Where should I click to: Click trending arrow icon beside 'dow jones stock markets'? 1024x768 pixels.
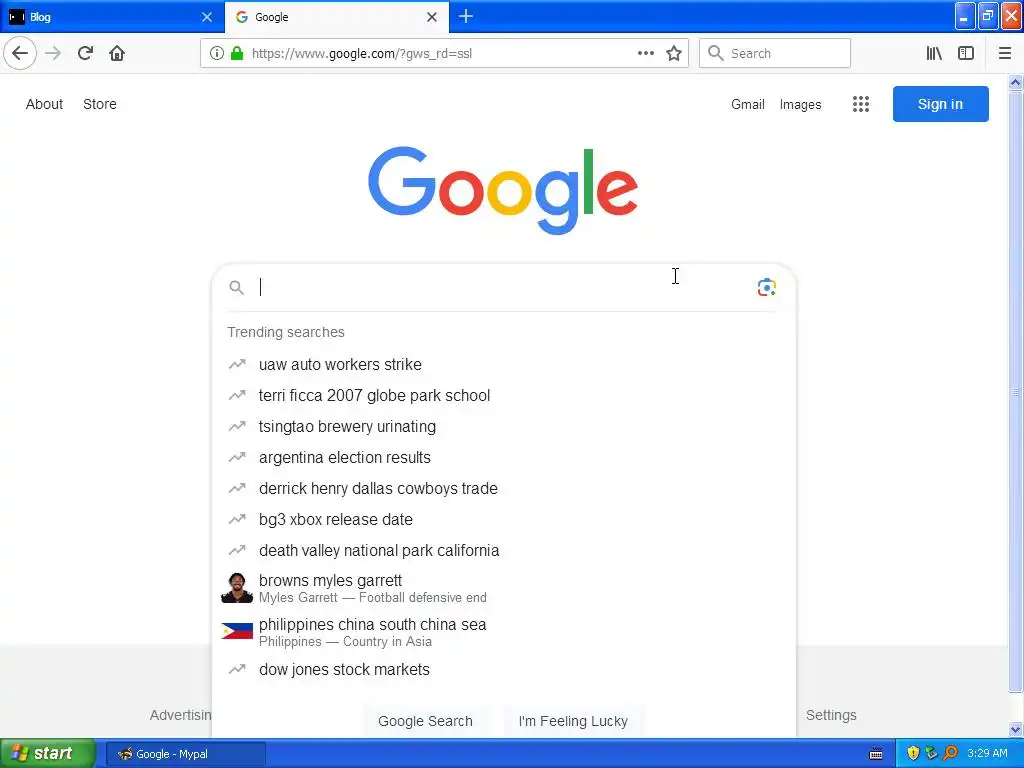[x=237, y=669]
